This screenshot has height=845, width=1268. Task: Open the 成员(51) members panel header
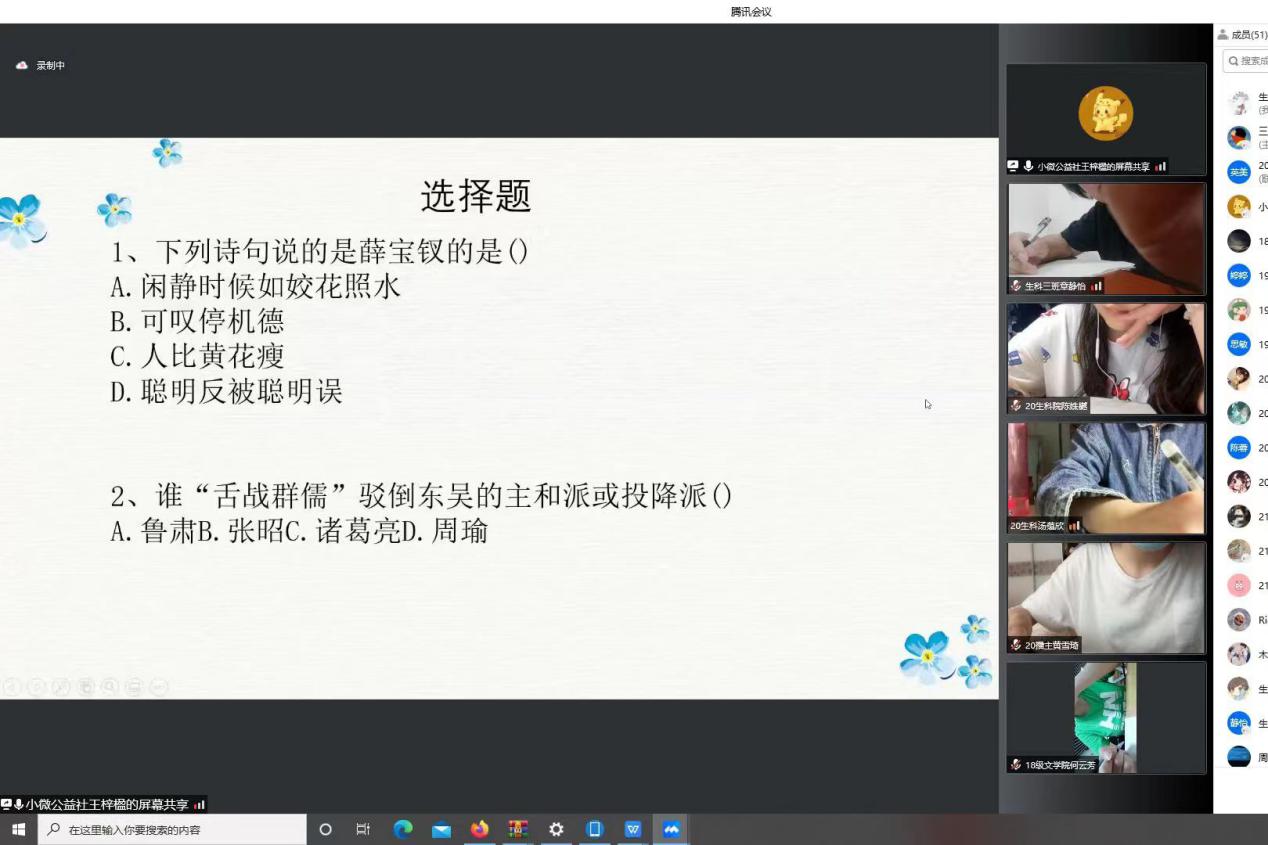[x=1242, y=35]
